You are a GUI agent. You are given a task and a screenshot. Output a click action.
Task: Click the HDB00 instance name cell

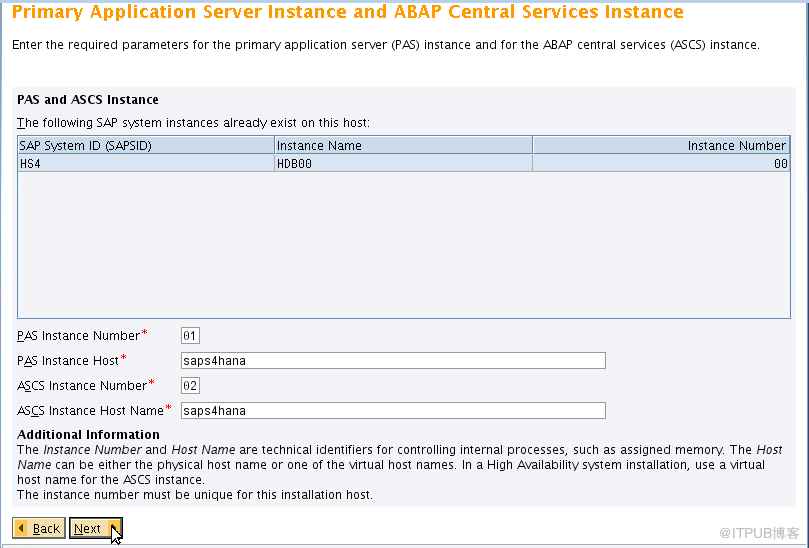[403, 164]
